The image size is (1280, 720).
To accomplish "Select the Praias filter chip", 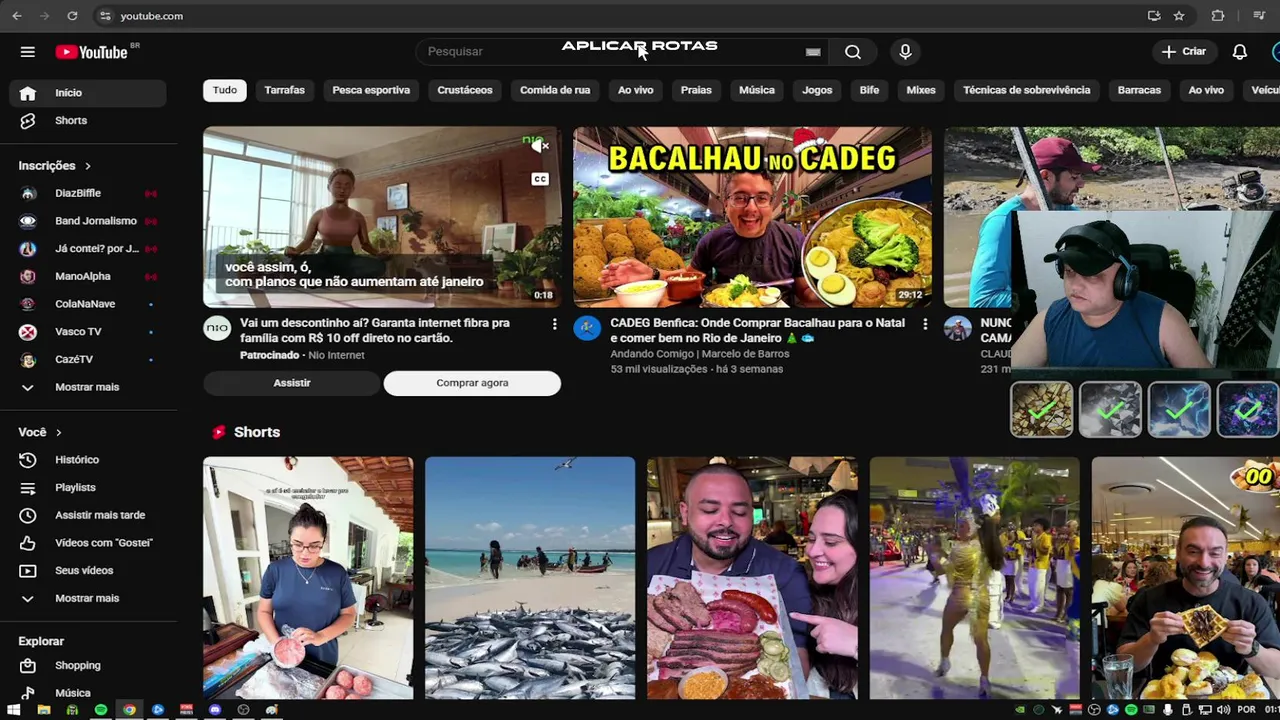I will click(696, 90).
